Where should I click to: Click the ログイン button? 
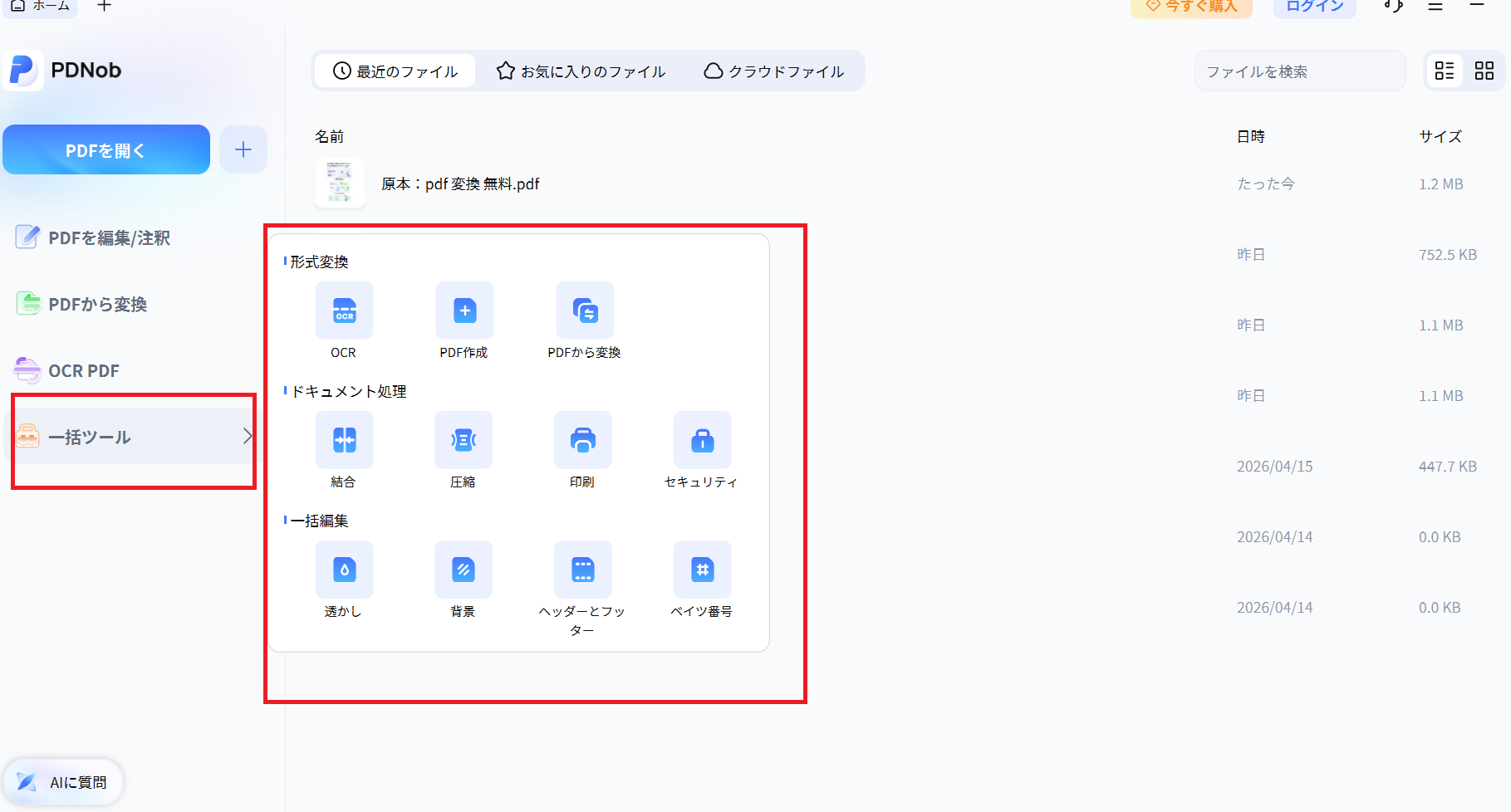tap(1314, 7)
